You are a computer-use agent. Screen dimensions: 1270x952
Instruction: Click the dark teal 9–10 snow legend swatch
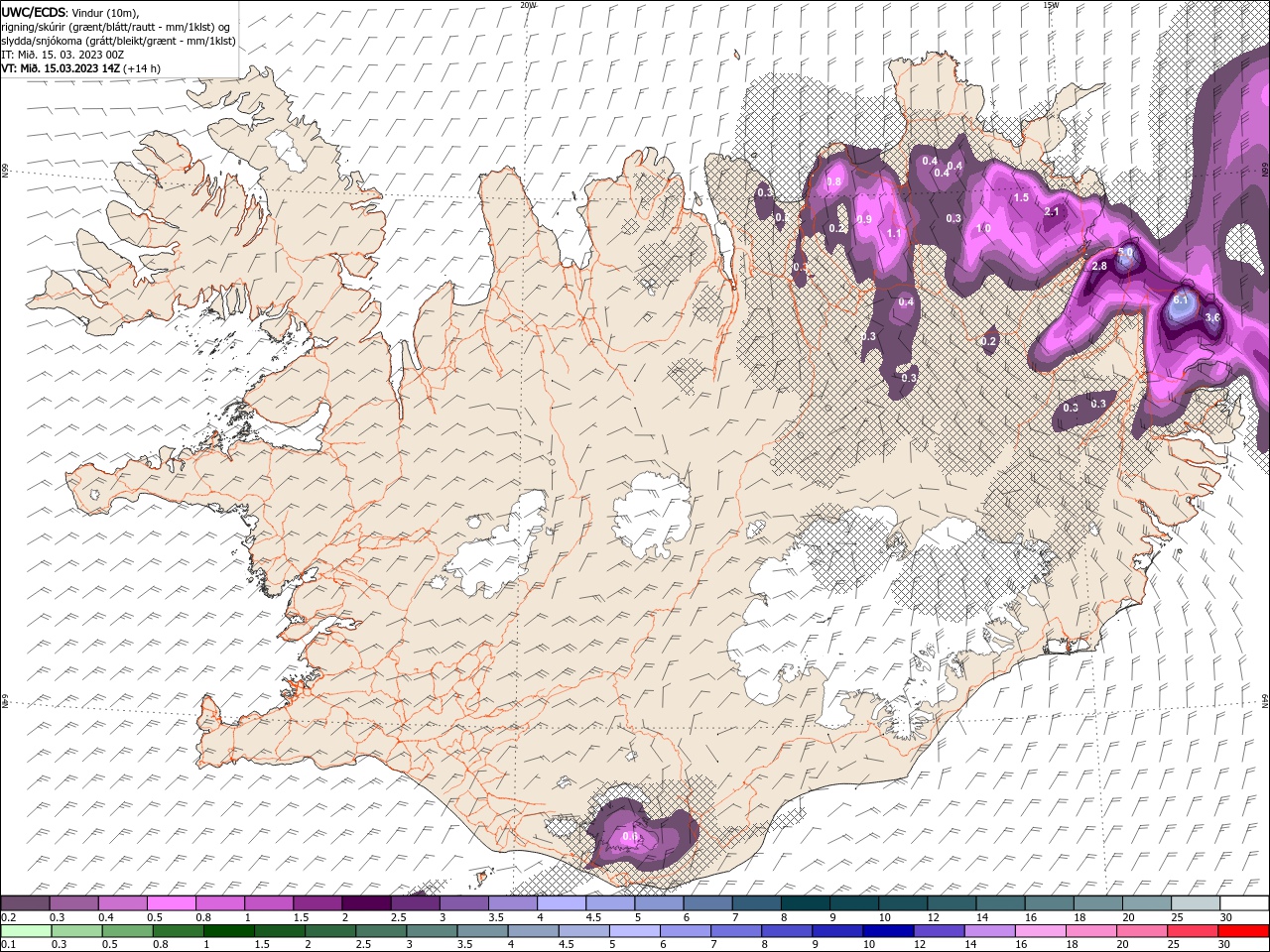pos(853,903)
